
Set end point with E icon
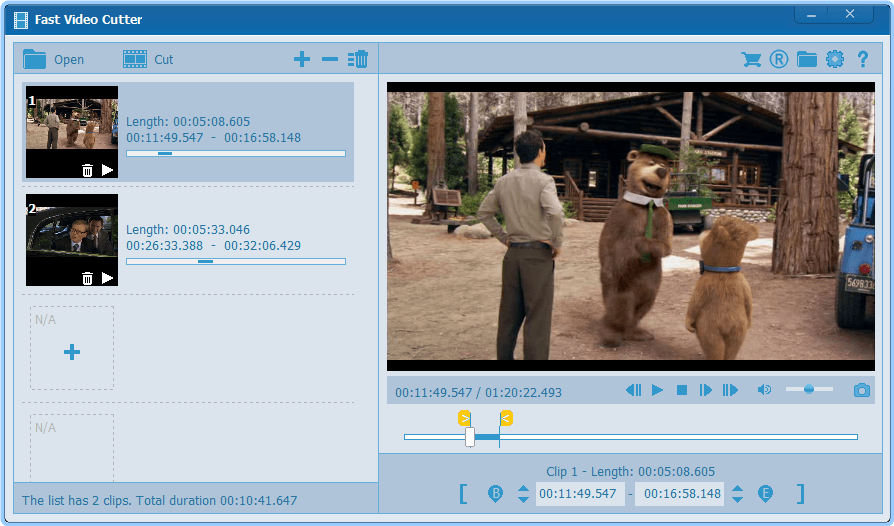tap(765, 494)
